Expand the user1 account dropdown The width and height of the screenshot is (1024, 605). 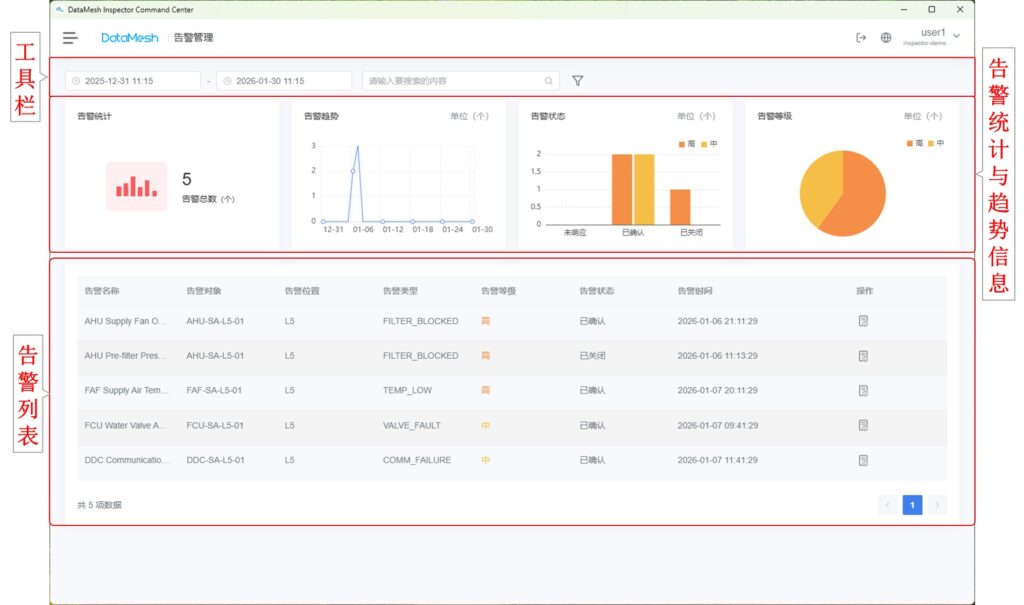[957, 37]
